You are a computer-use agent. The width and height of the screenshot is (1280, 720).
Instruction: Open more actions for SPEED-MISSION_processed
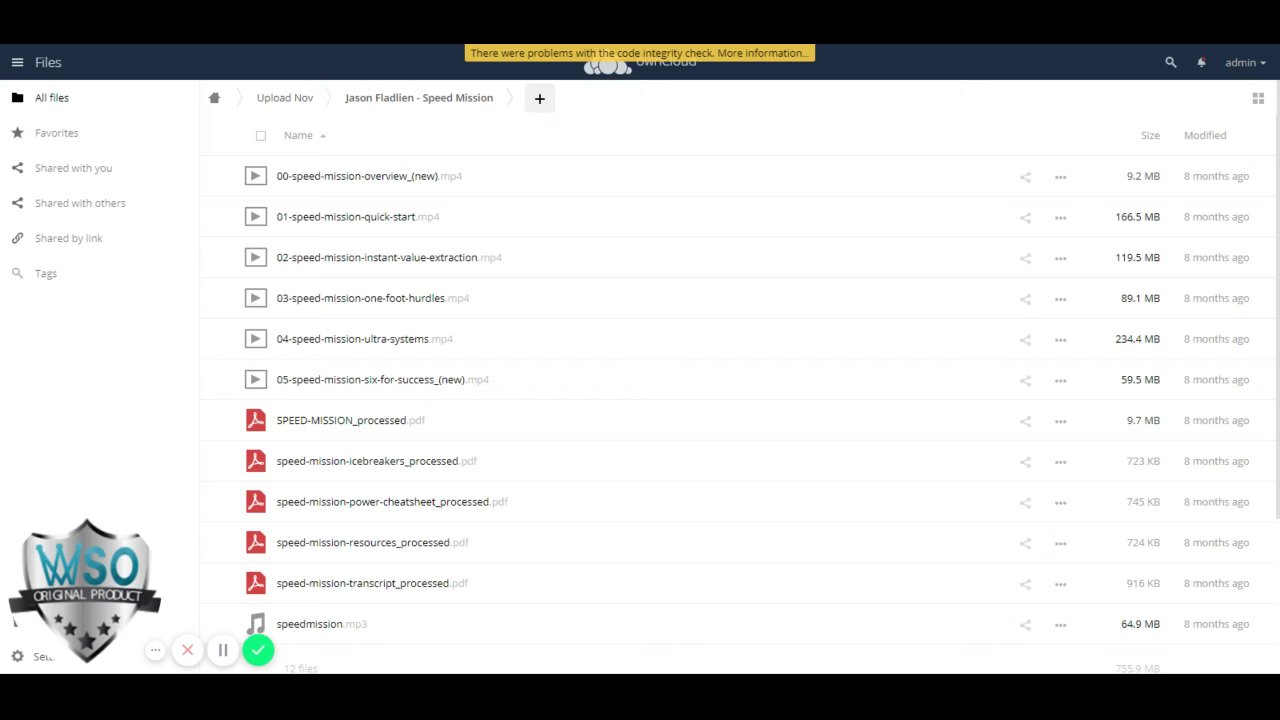(1060, 421)
